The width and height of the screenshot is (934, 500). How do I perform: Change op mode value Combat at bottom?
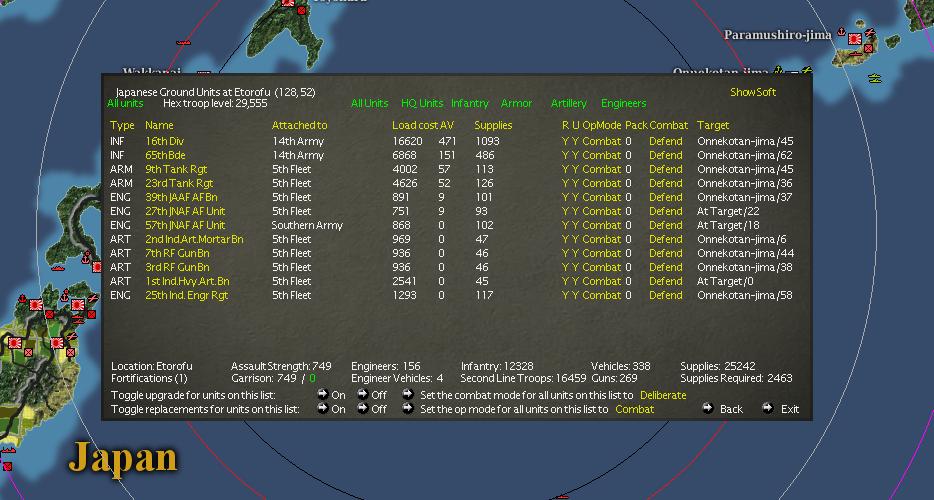[x=634, y=409]
